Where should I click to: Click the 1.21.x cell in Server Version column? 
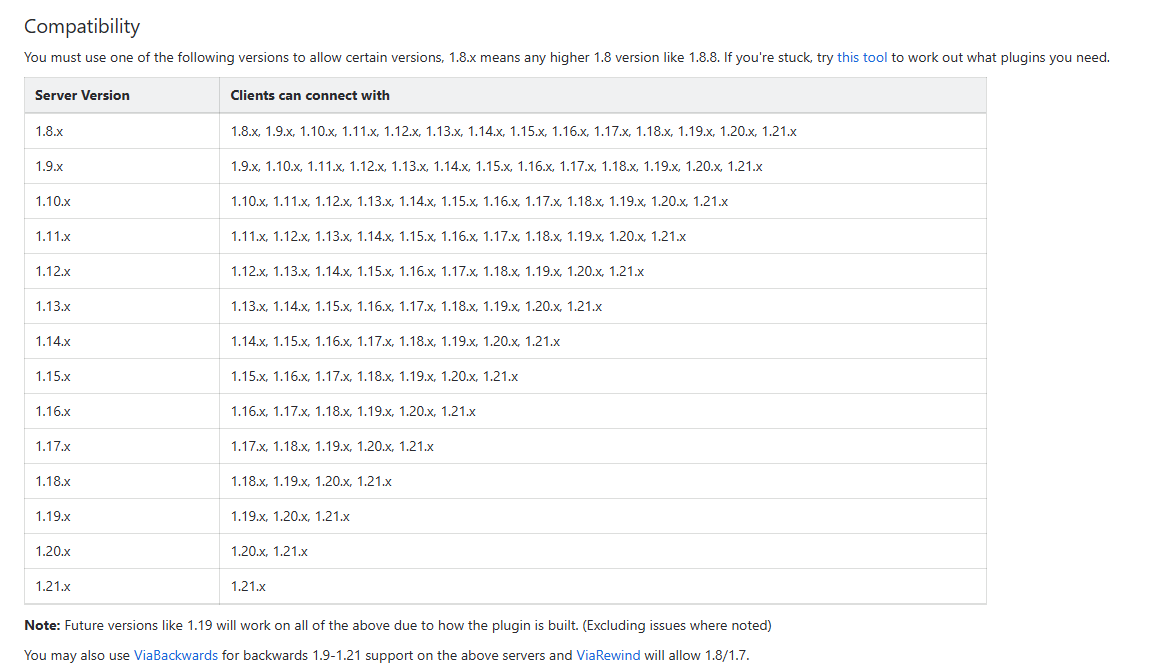pos(53,586)
